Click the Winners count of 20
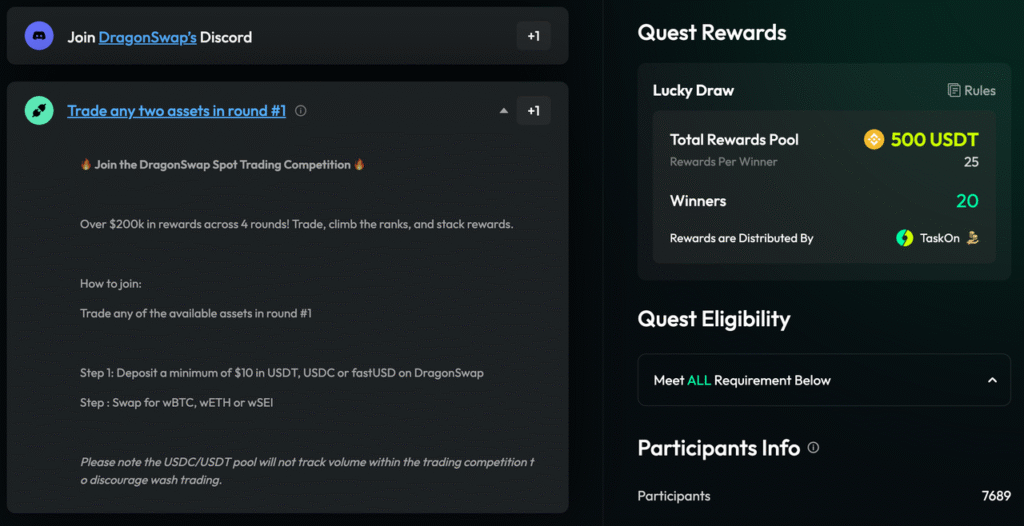The height and width of the screenshot is (526, 1024). click(x=967, y=201)
